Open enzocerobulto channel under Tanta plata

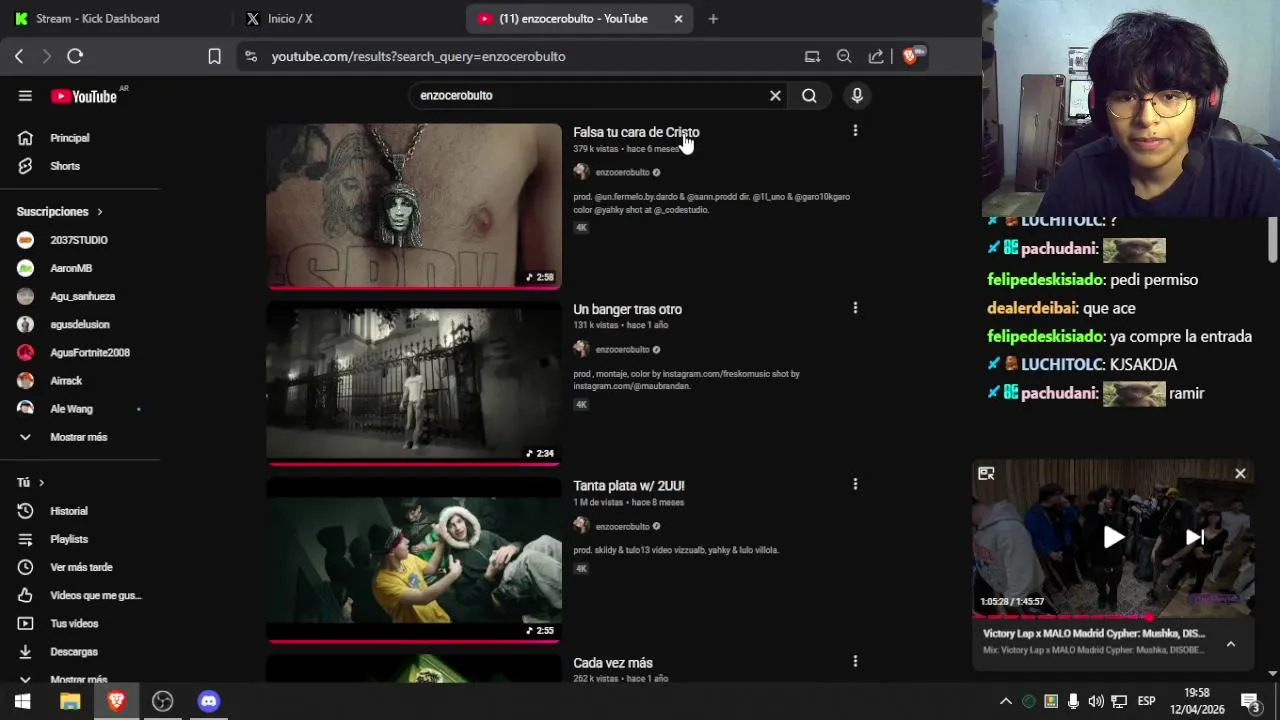pos(622,526)
